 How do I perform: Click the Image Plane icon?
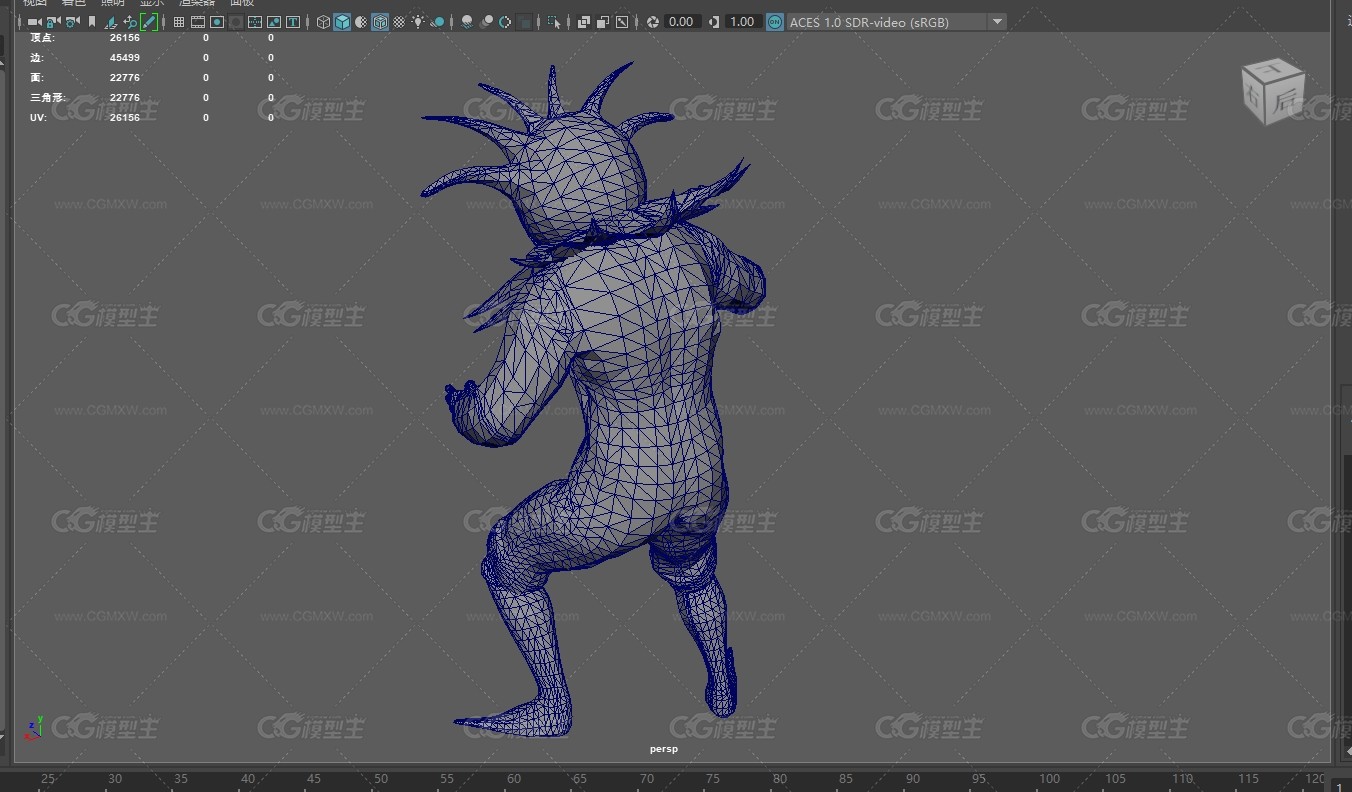(x=111, y=22)
